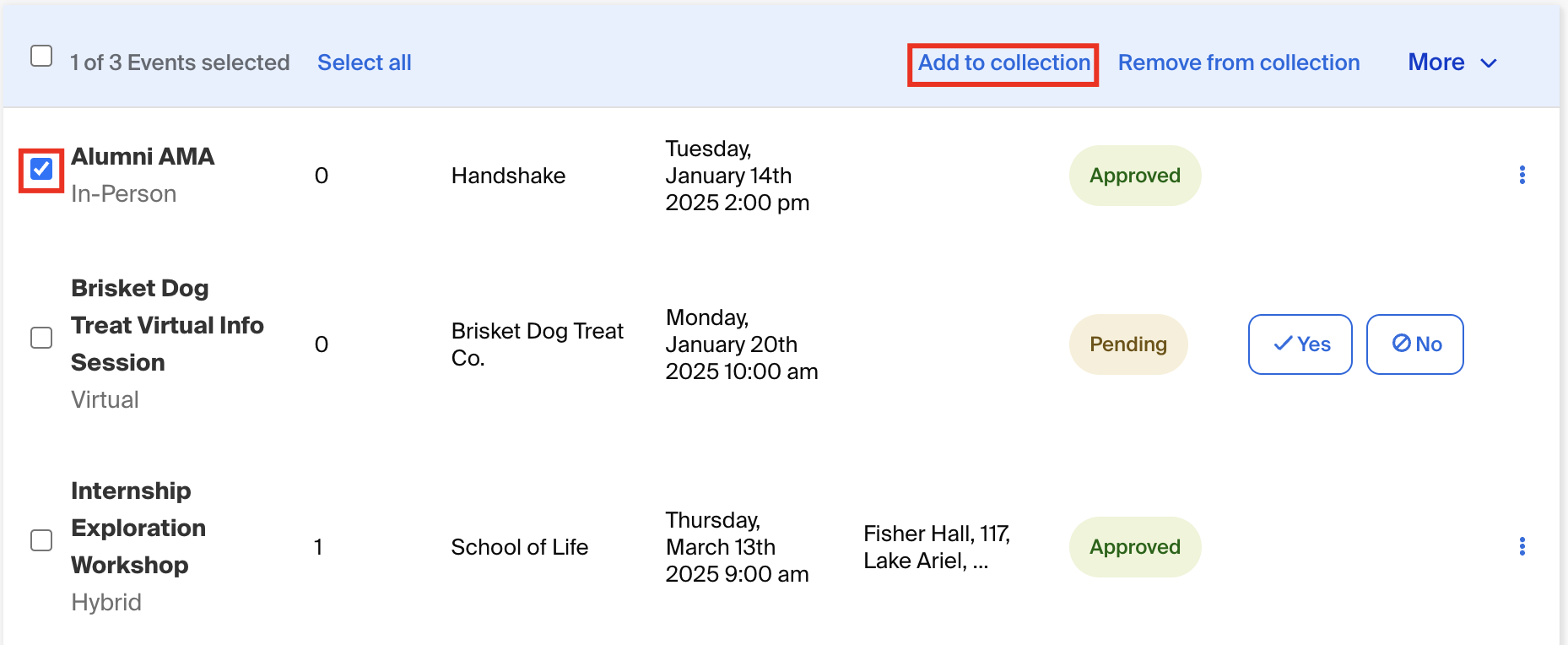This screenshot has height=645, width=1568.
Task: Click the chevron next to More
Action: (1489, 63)
